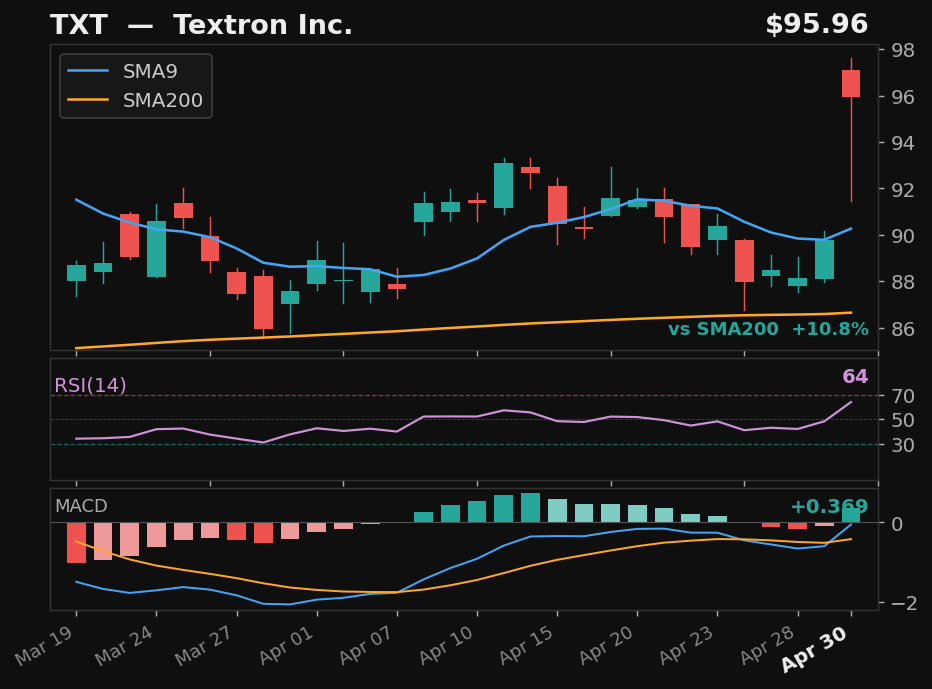Click the Mar 27 date axis label
The width and height of the screenshot is (932, 689).
[x=204, y=646]
